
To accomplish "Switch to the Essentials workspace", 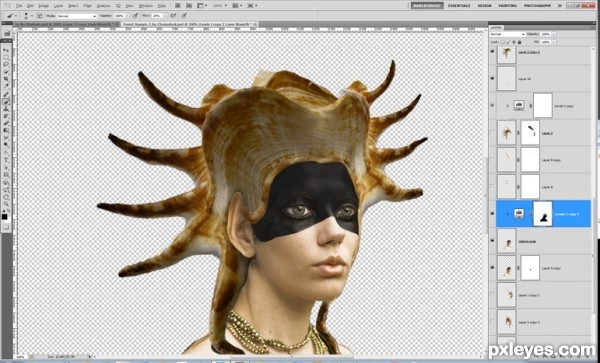I will pos(460,6).
